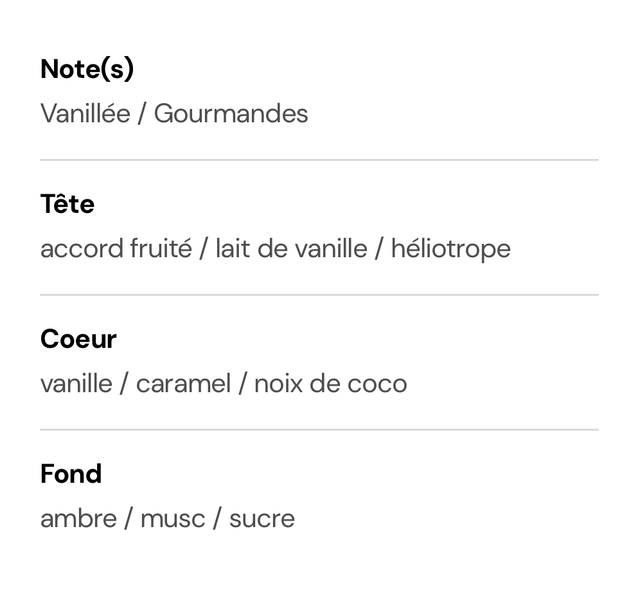Image resolution: width=640 pixels, height=589 pixels.
Task: Click the word Gourmandes
Action: pos(231,113)
